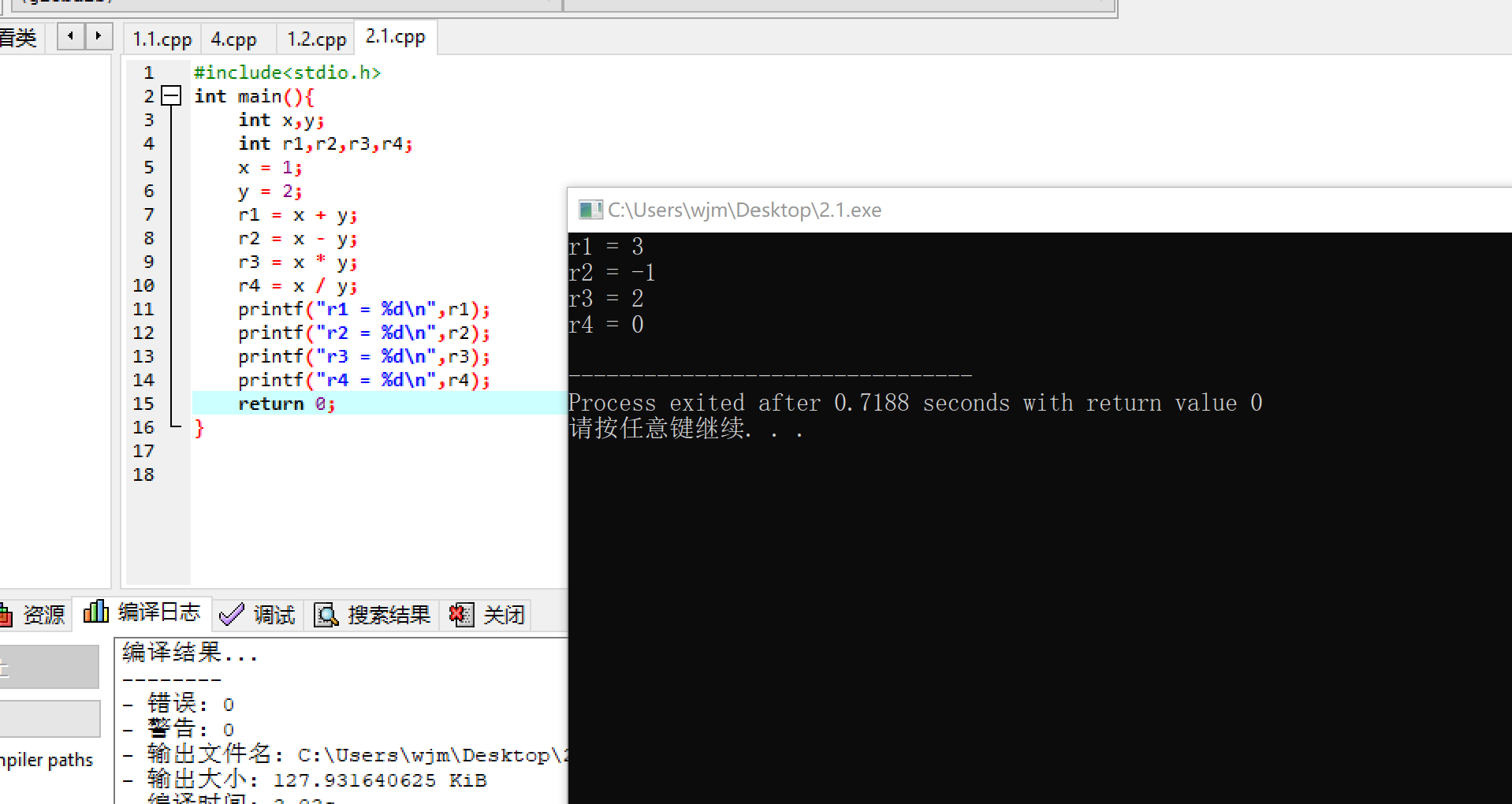Click the printf line printing r1
This screenshot has width=1512, height=804.
364,309
